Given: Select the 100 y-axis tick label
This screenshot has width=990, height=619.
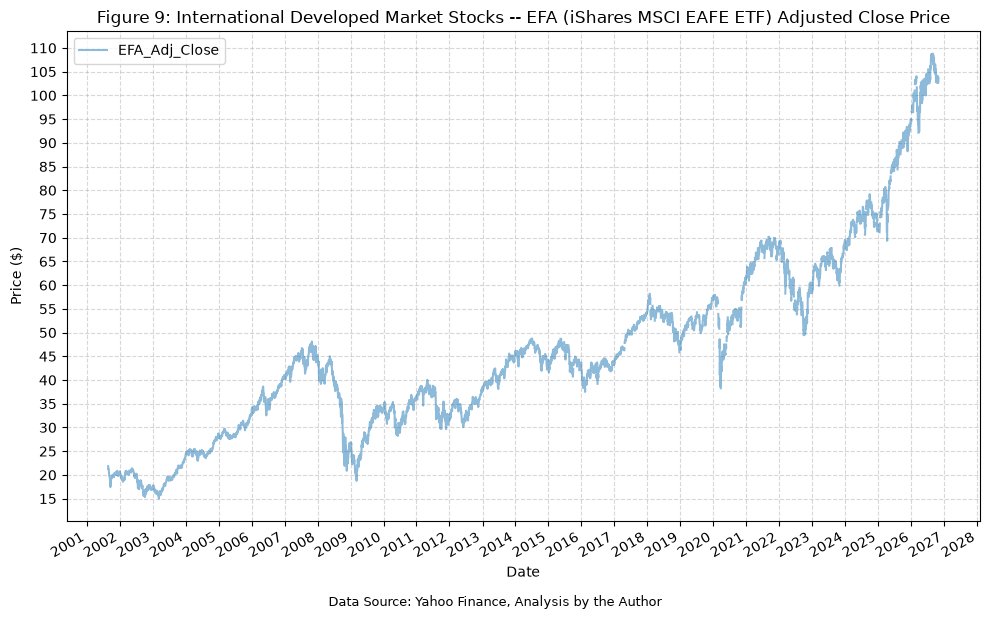Looking at the screenshot, I should pos(43,96).
